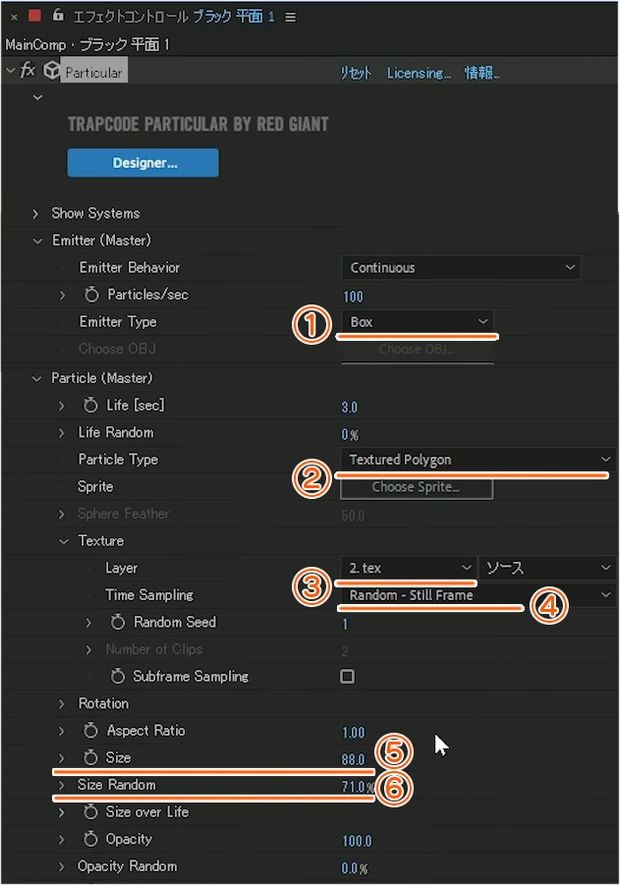Click the Designer... button
Image resolution: width=620 pixels, height=885 pixels.
pos(143,163)
